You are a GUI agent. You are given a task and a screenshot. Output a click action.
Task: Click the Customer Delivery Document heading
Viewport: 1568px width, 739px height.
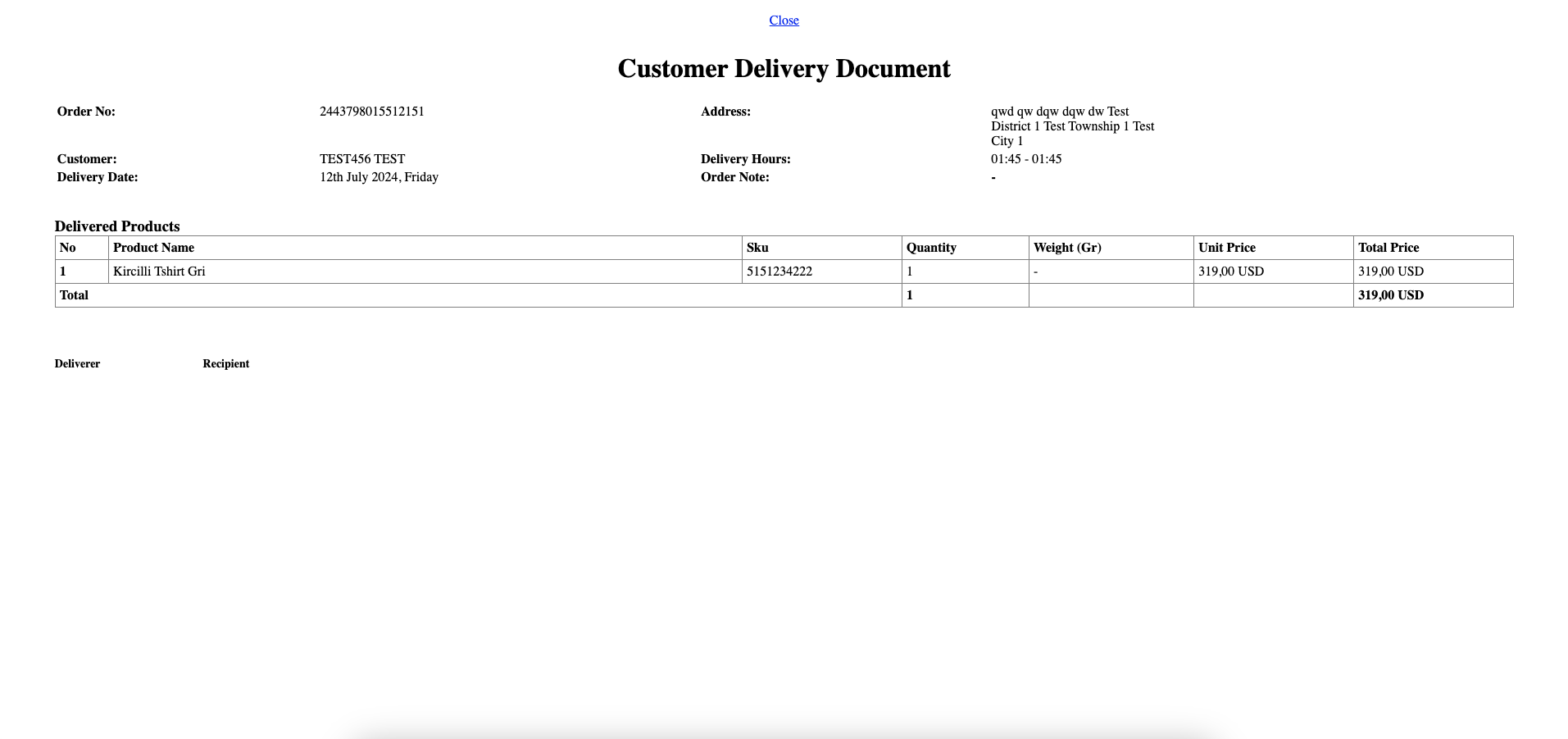point(784,69)
